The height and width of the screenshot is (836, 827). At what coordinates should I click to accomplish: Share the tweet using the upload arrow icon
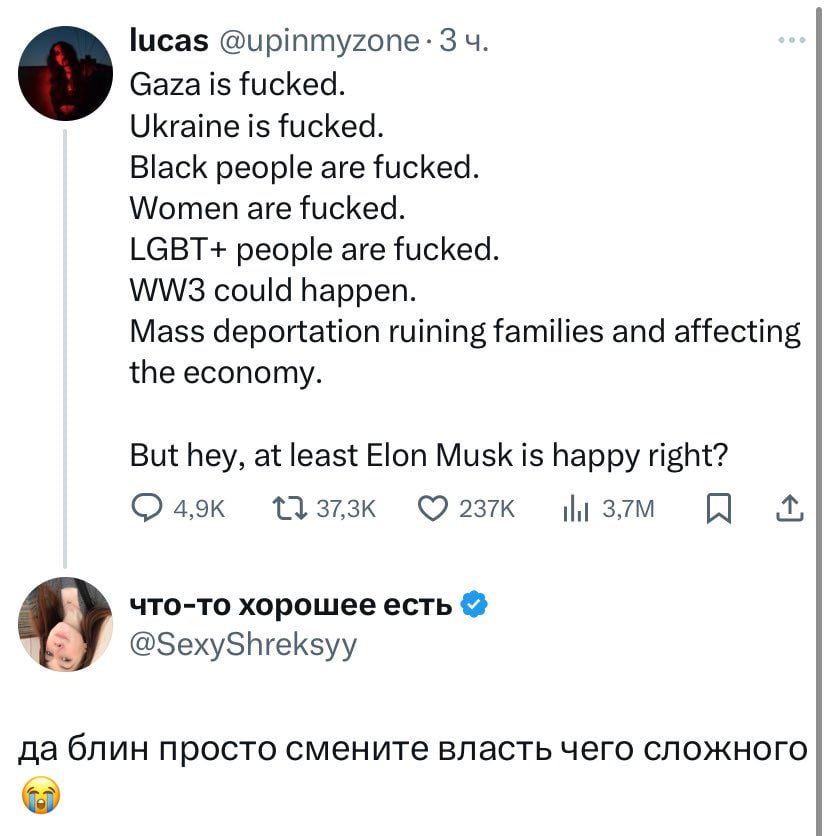[x=790, y=511]
